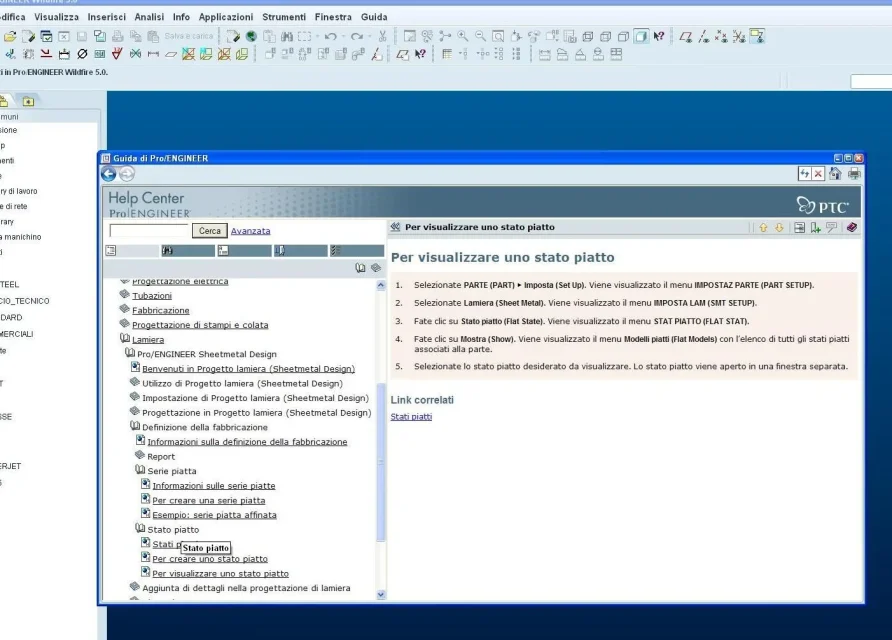Click the help search text field
The image size is (892, 640).
(149, 230)
